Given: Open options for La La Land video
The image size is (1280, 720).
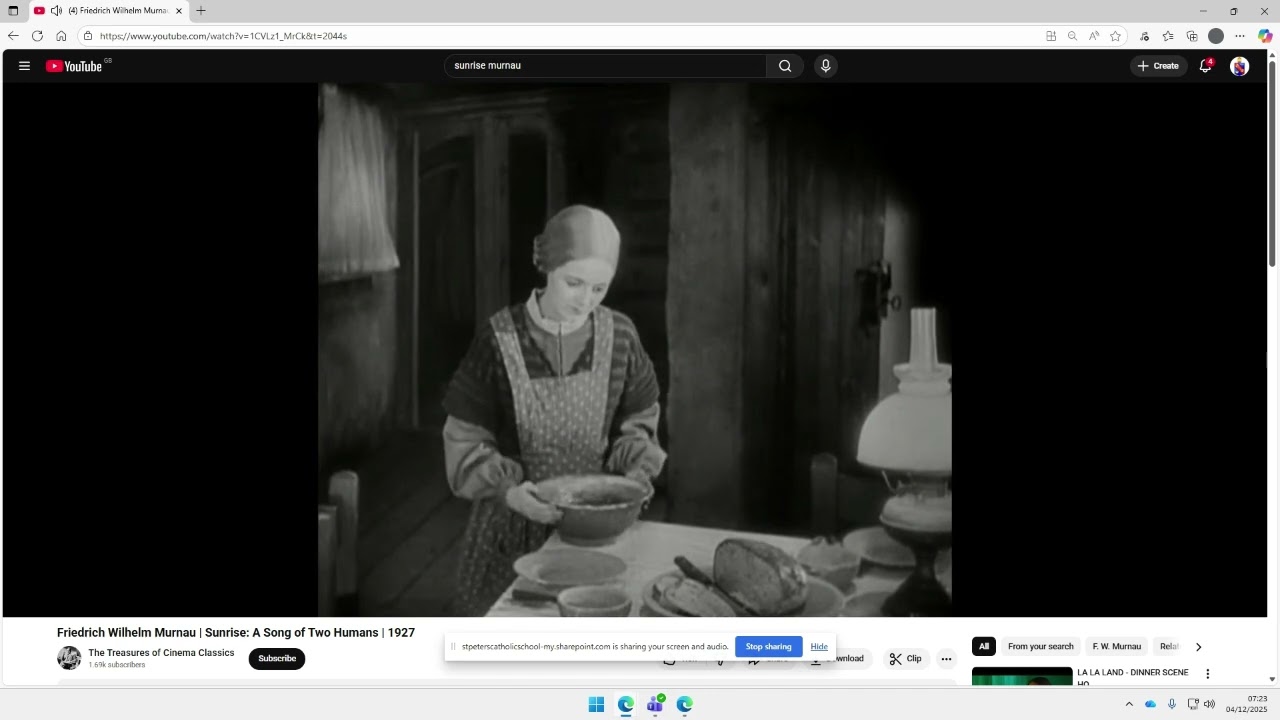Looking at the screenshot, I should [x=1207, y=674].
